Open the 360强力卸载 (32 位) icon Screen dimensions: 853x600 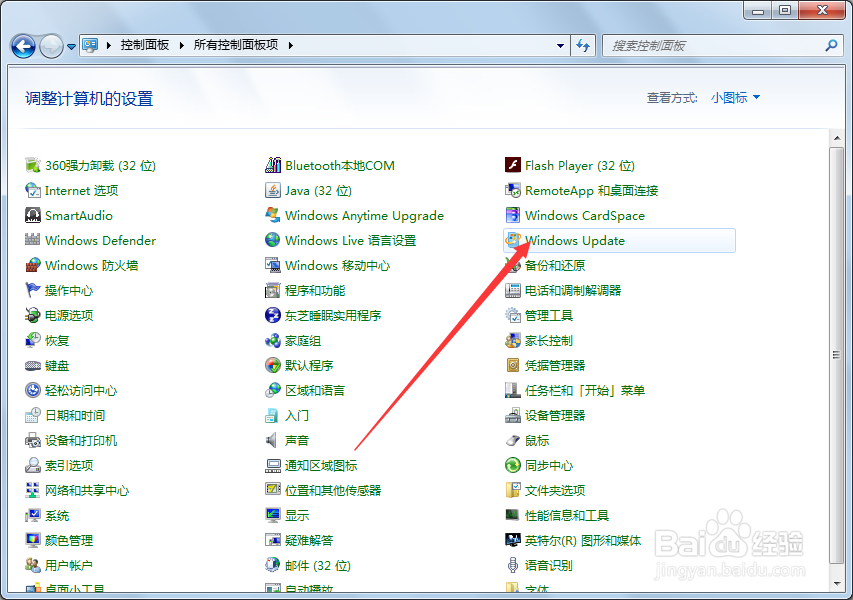point(33,165)
